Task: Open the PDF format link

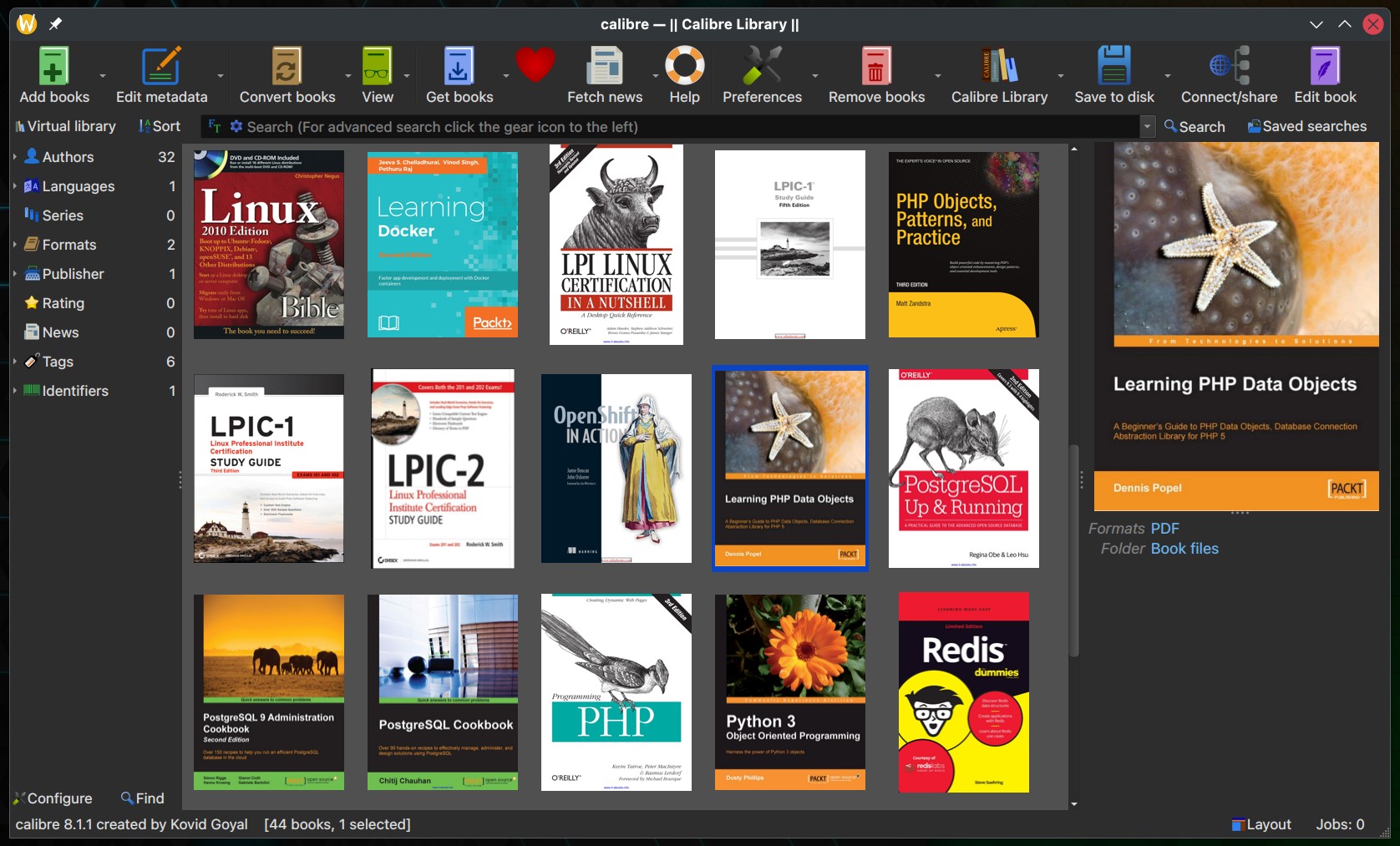Action: 1164,529
